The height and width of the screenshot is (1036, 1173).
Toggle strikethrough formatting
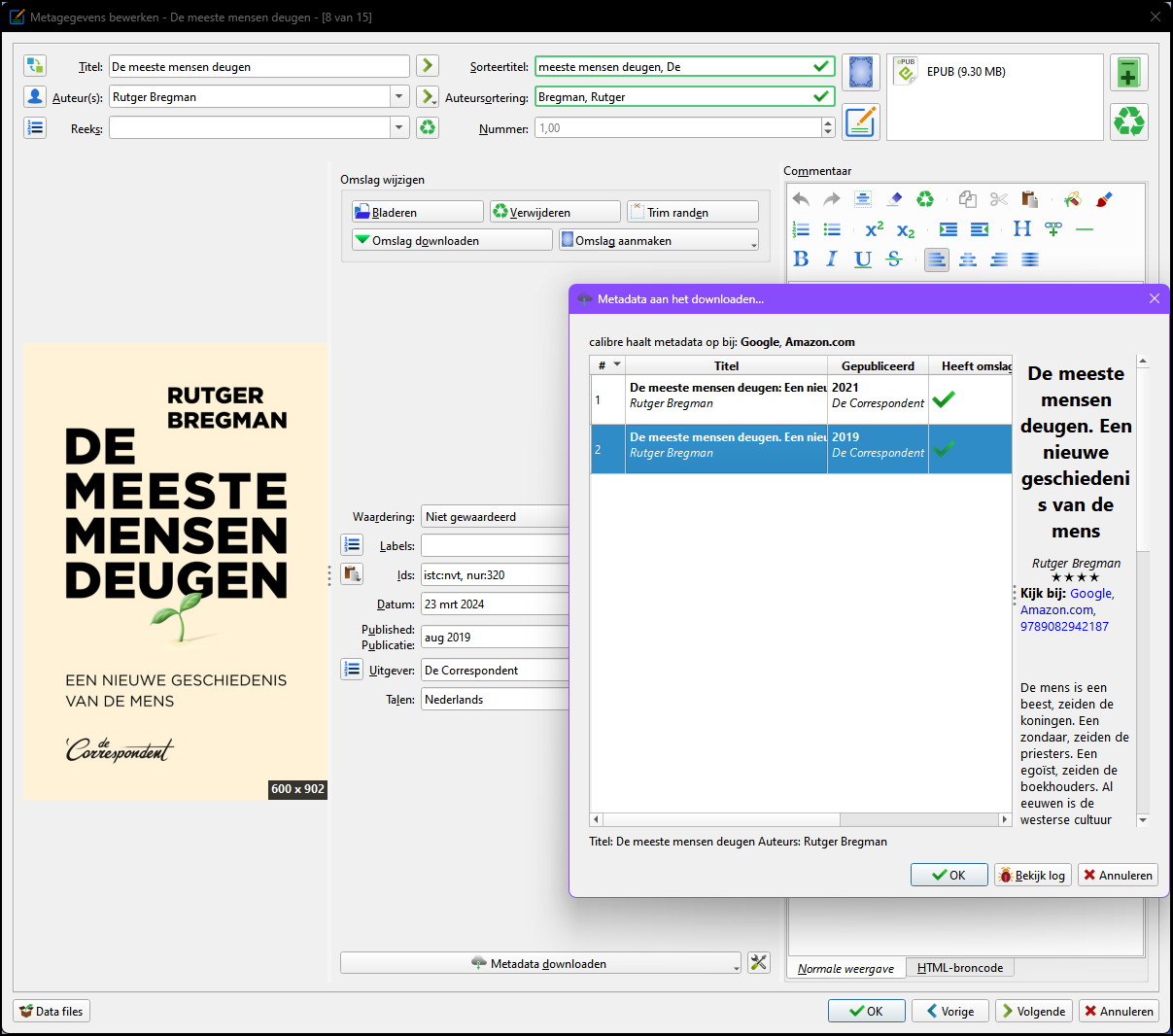894,259
